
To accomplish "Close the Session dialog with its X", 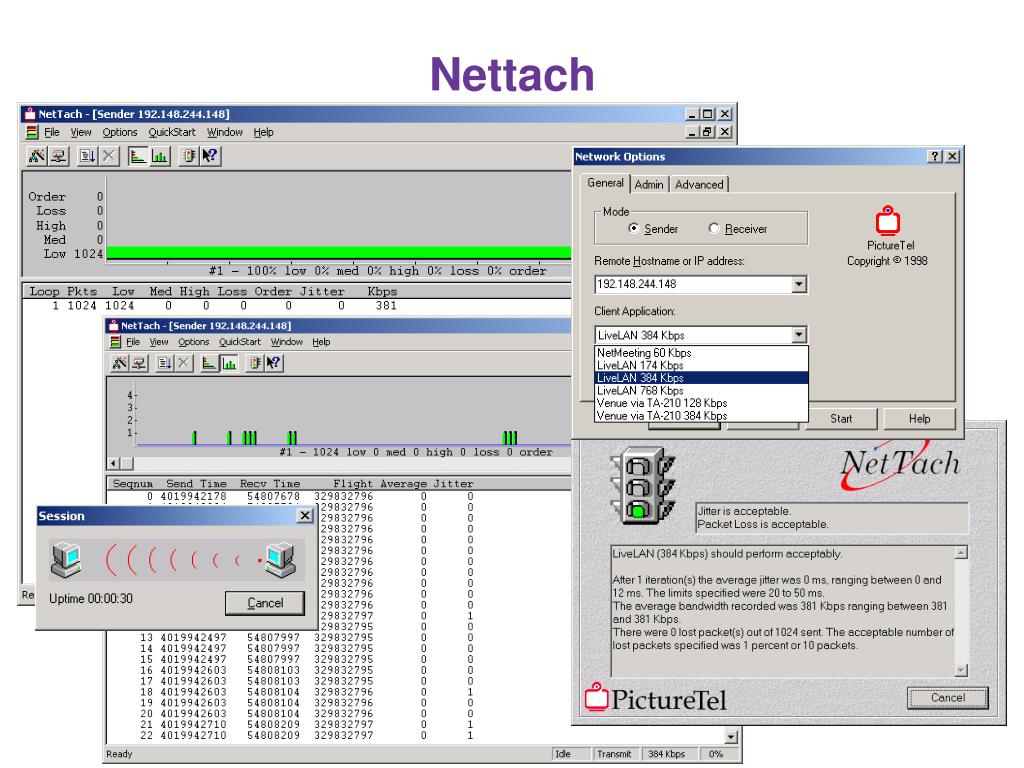I will (304, 516).
